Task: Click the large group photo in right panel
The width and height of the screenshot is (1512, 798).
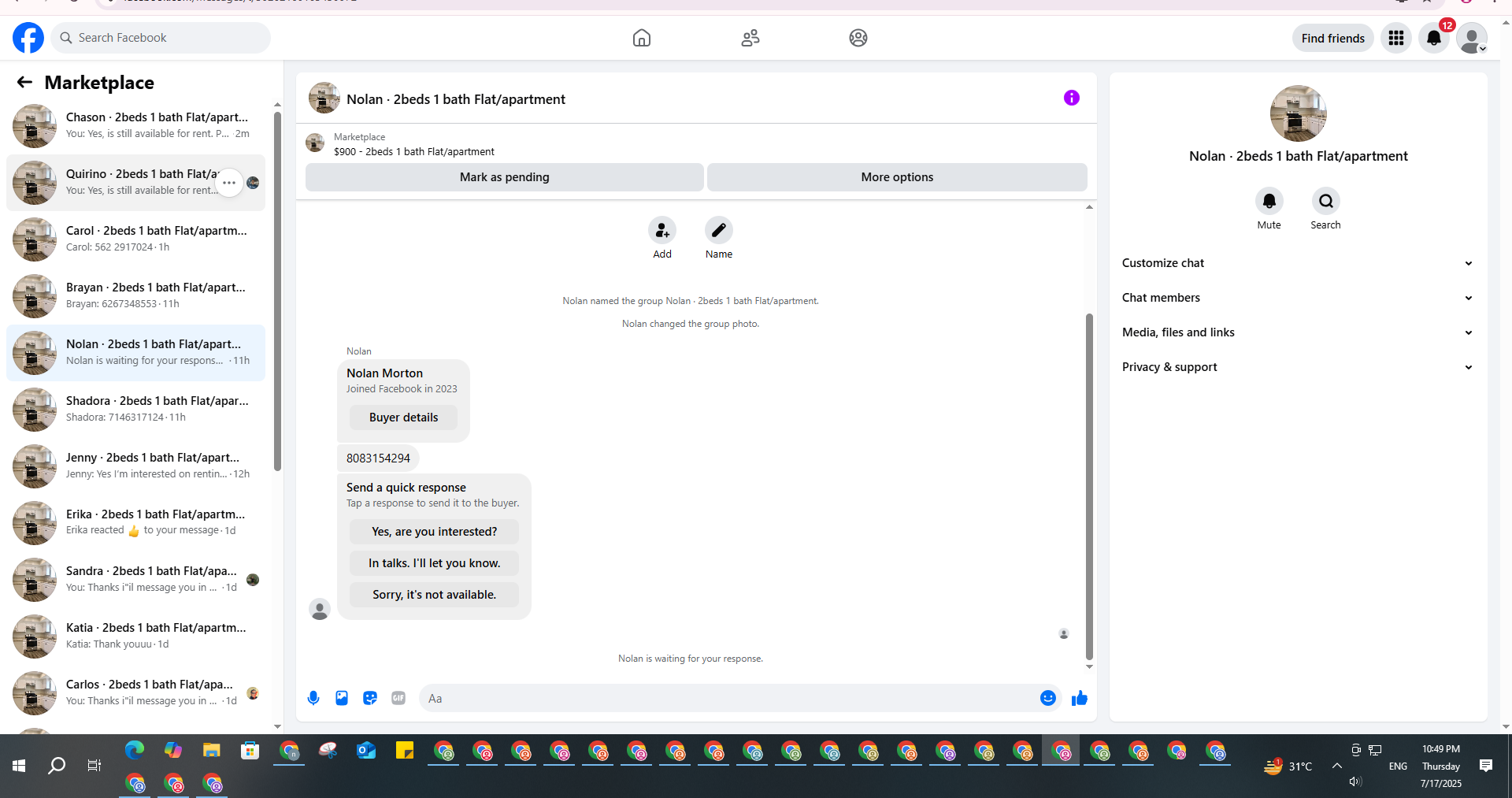Action: coord(1299,113)
